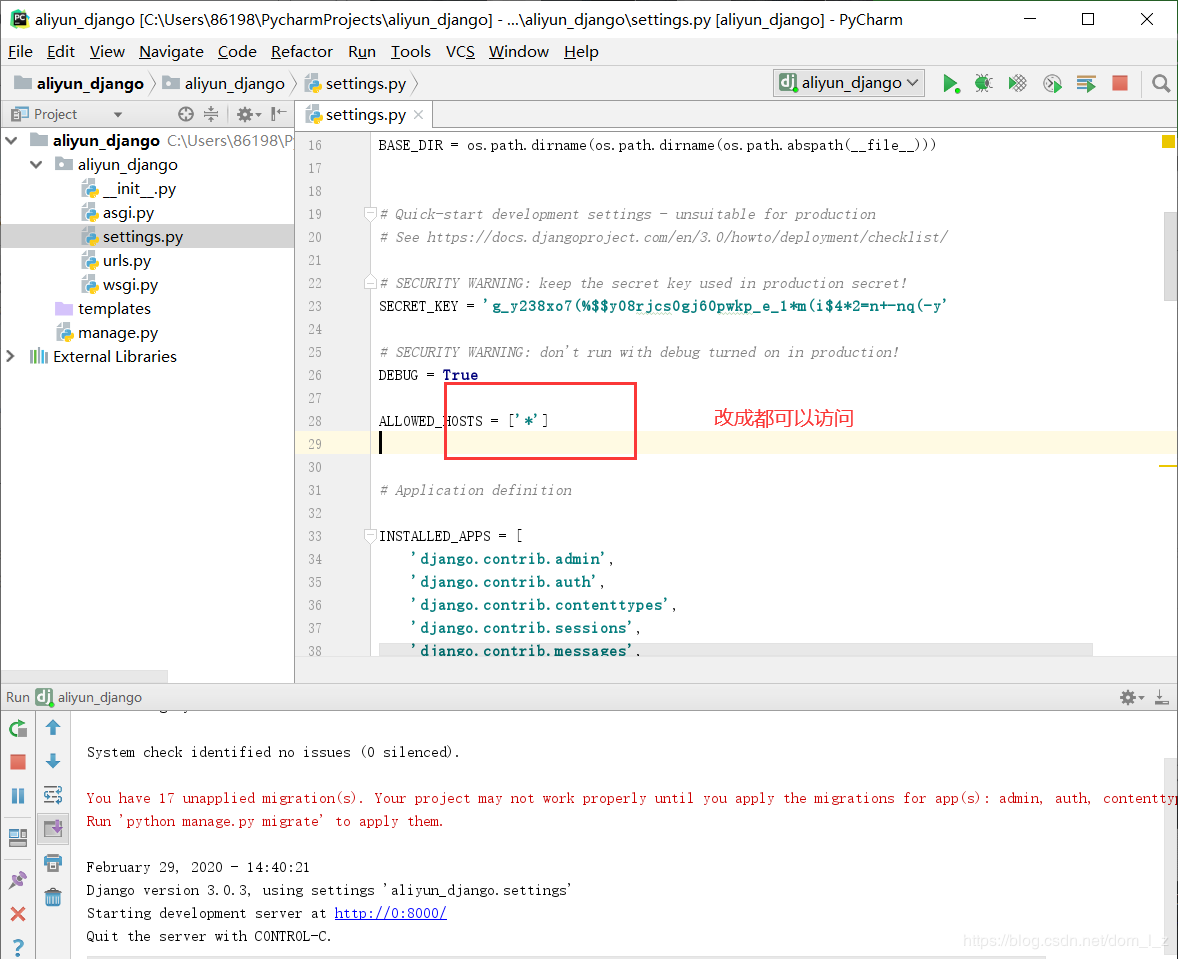
Task: Open the http://0:8000/ server link
Action: 390,913
